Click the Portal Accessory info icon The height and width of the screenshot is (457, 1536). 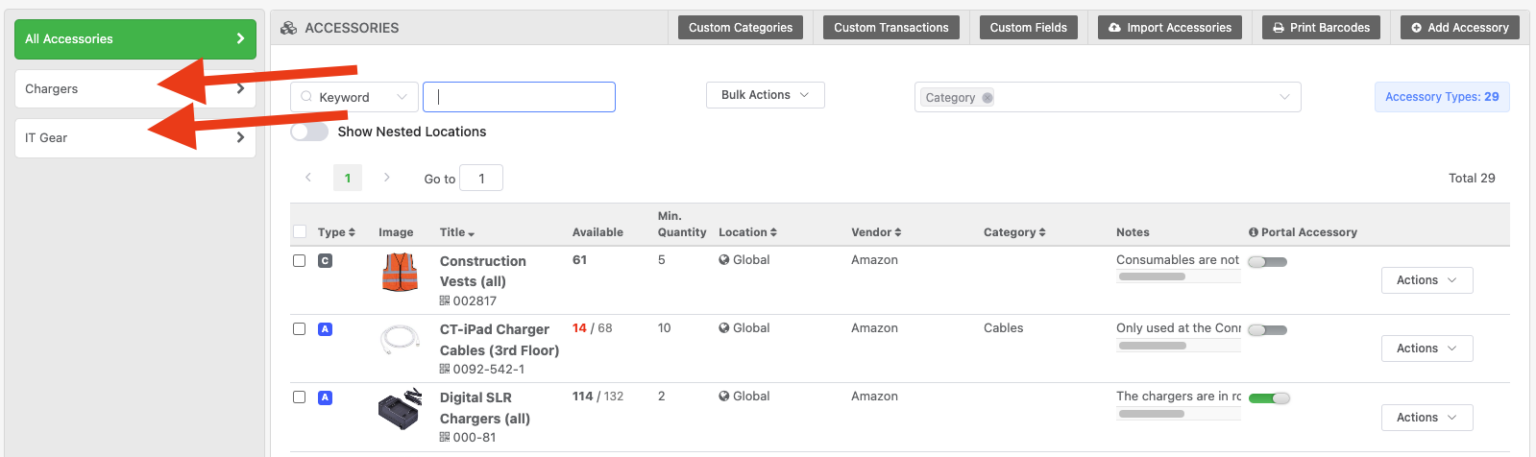pyautogui.click(x=1253, y=232)
